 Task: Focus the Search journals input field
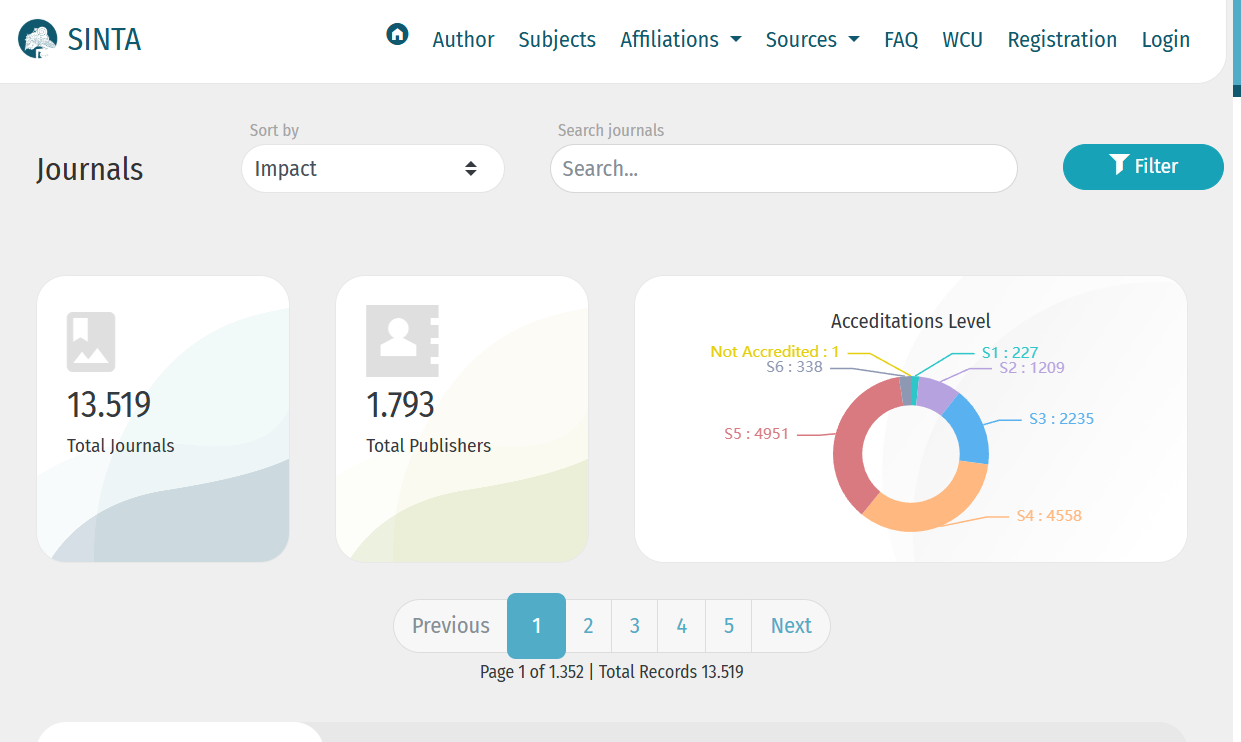[783, 169]
